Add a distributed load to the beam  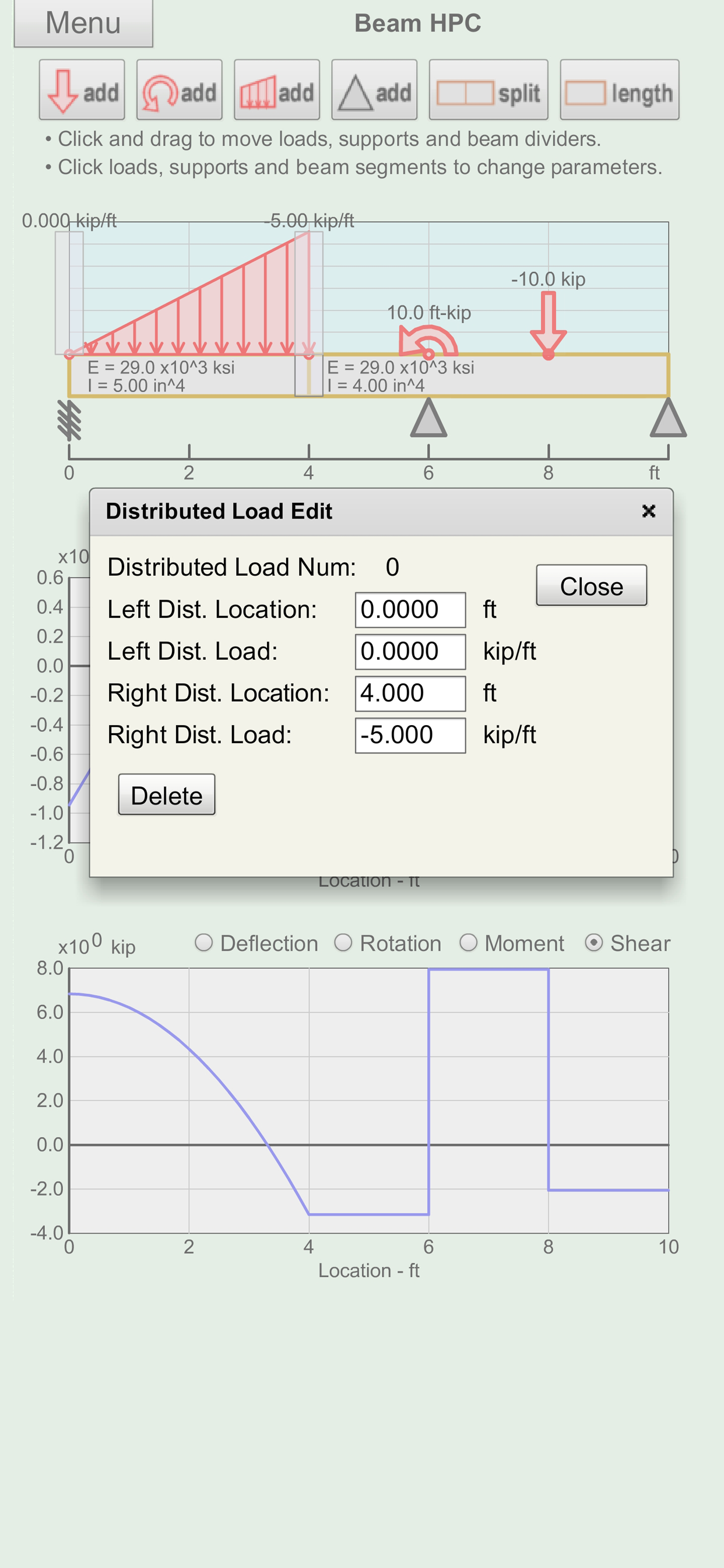point(277,90)
